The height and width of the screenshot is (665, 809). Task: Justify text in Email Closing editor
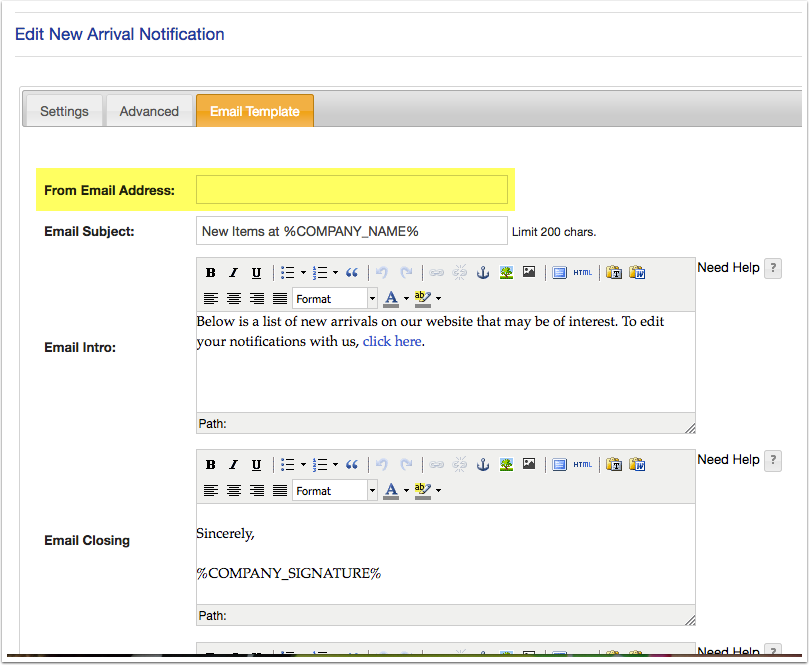click(x=280, y=490)
